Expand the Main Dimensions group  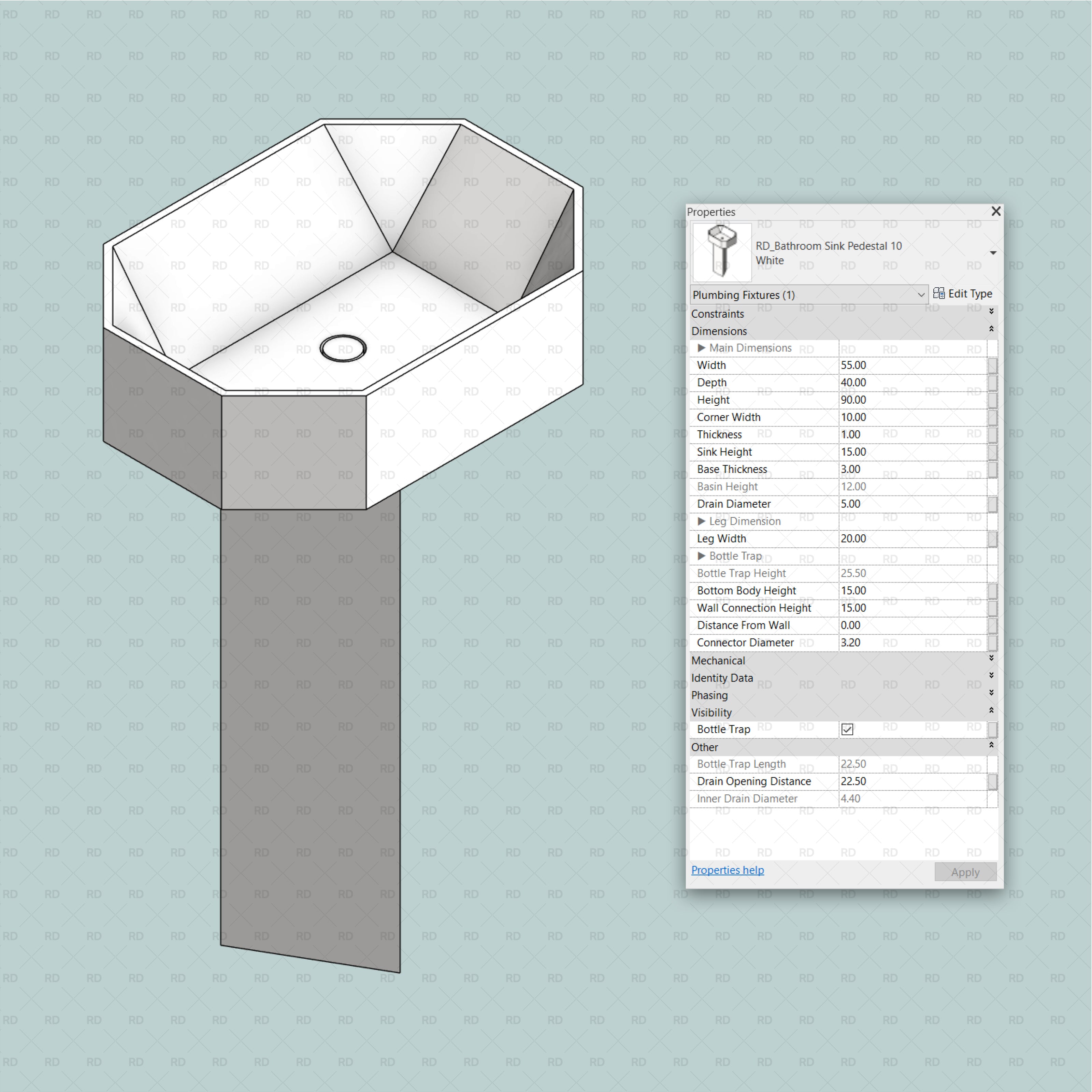(702, 348)
